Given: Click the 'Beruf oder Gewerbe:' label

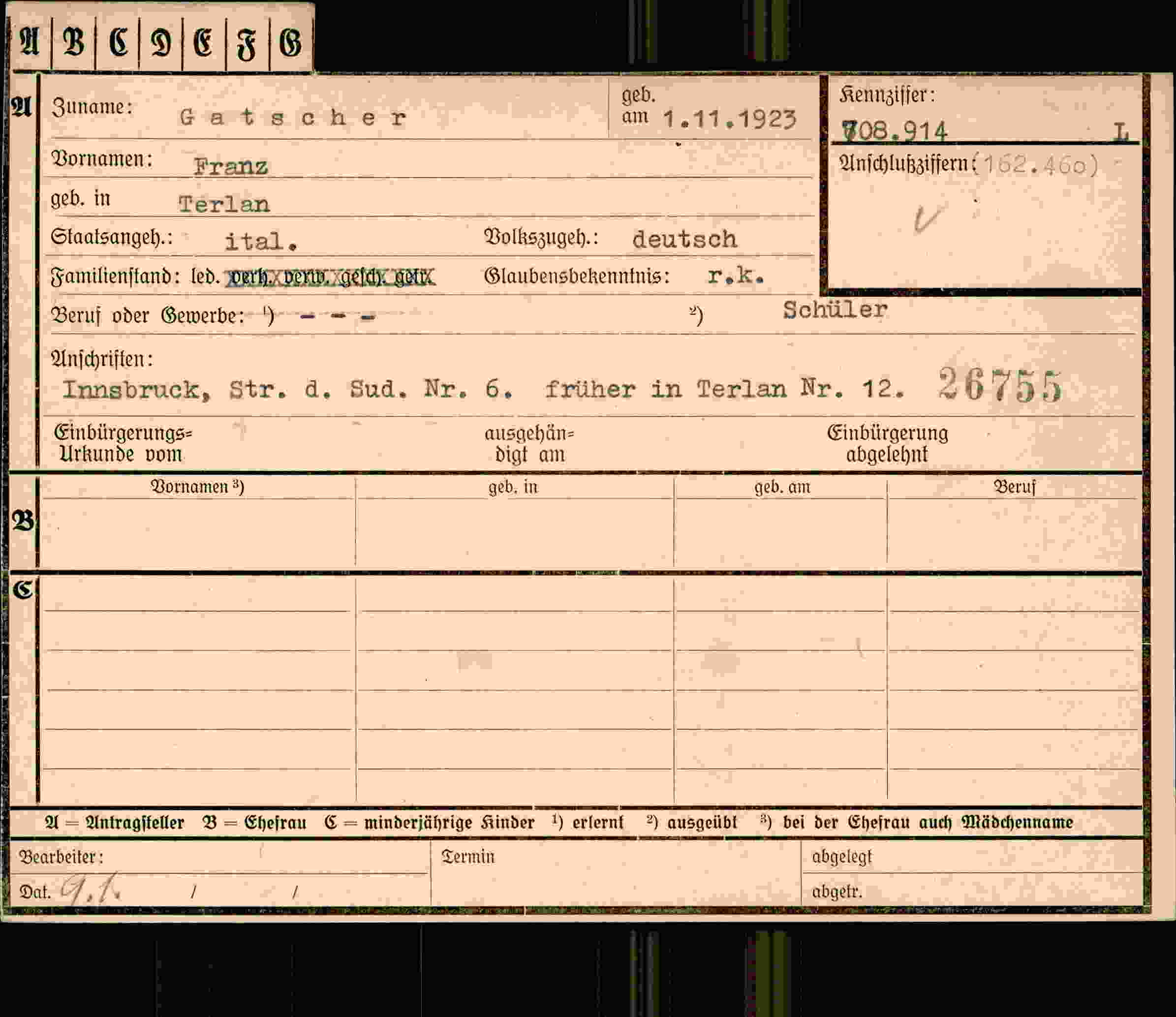Looking at the screenshot, I should point(148,315).
